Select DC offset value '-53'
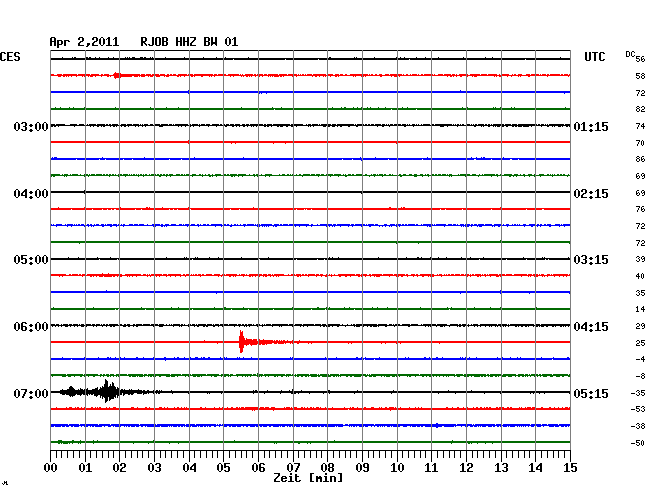650x494 pixels. coord(638,409)
